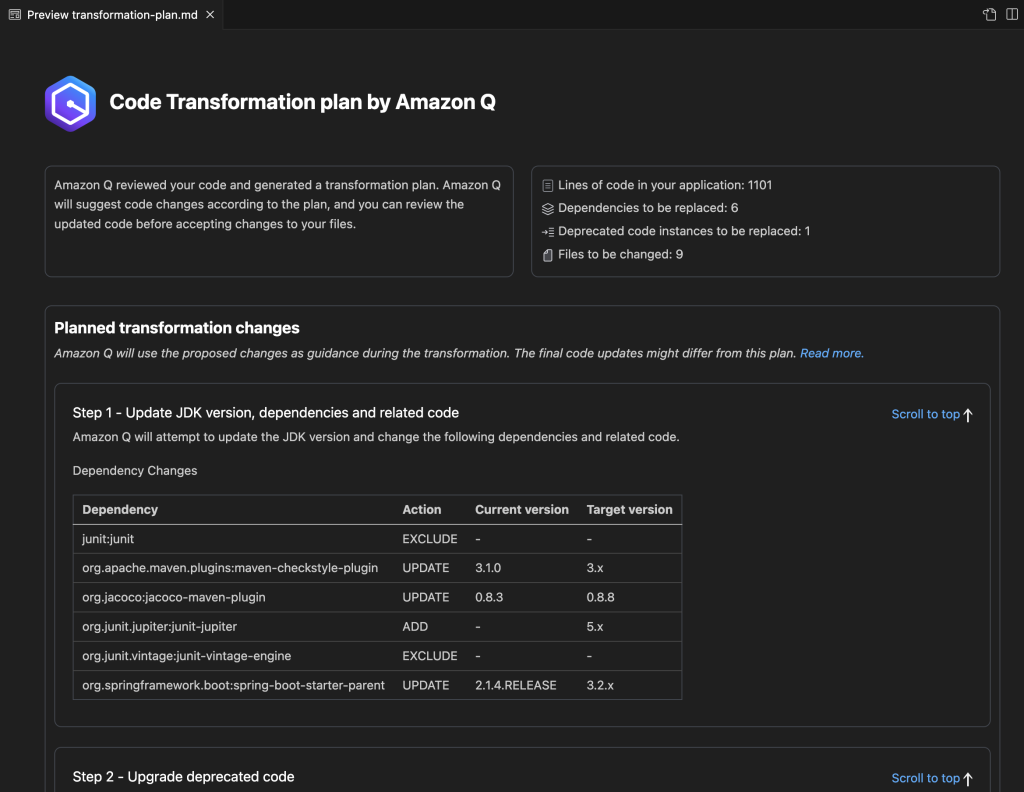Select the junit:junit table row

point(300,538)
